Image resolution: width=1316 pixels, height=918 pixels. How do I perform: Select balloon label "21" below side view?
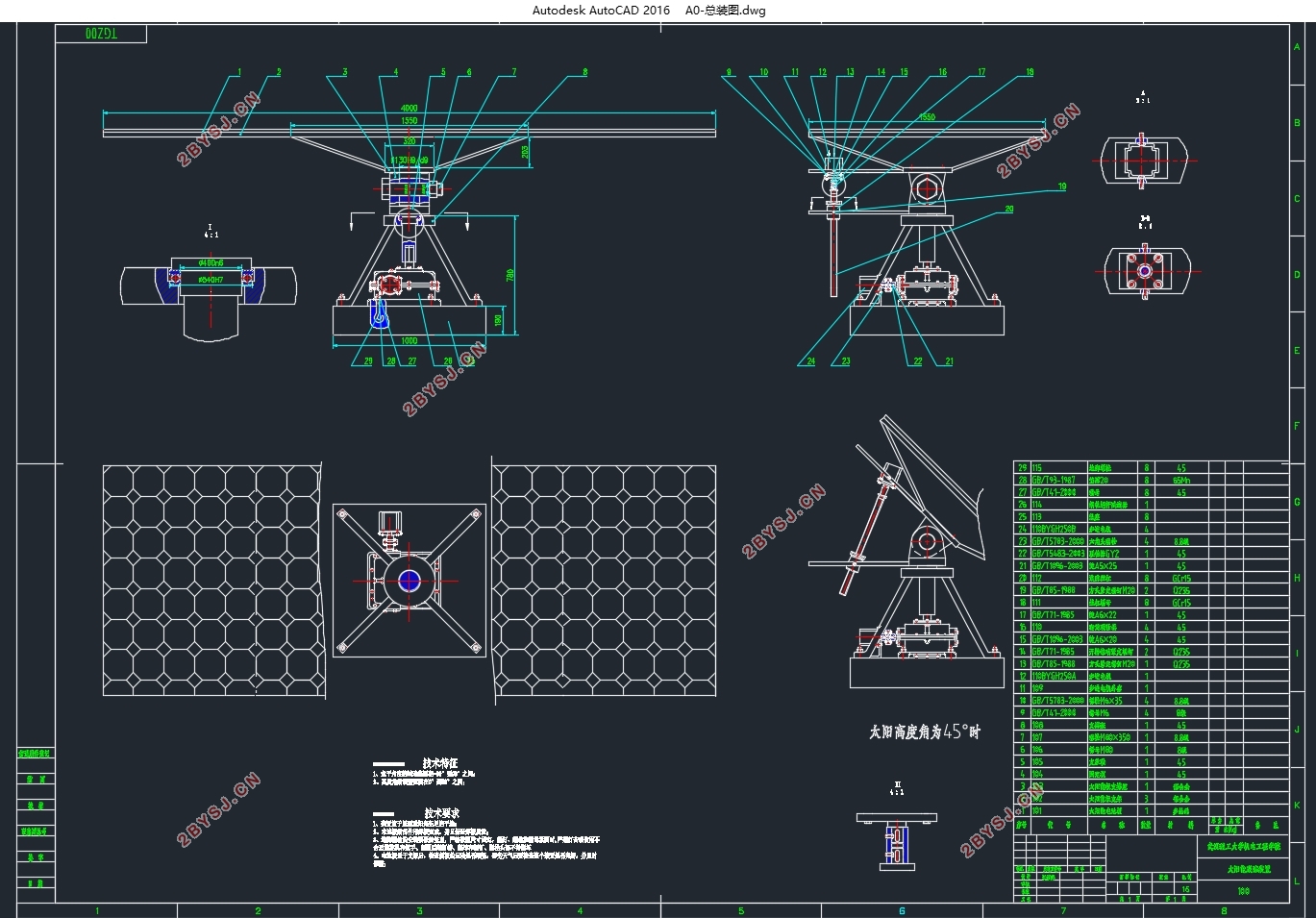pyautogui.click(x=949, y=361)
